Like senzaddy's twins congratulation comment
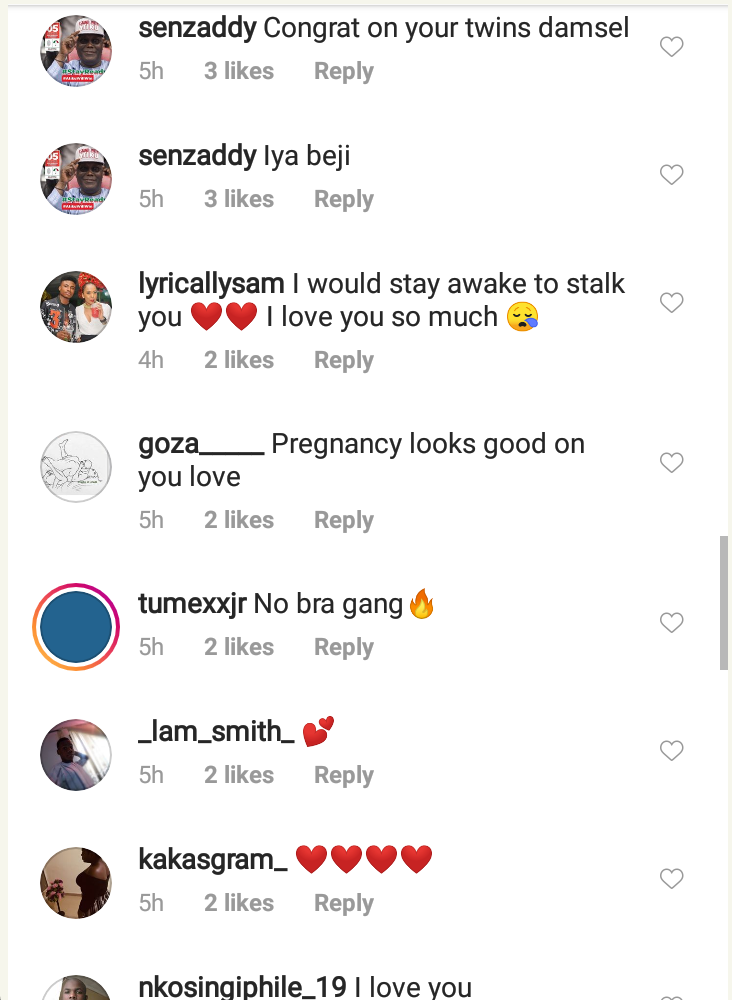 [x=672, y=47]
